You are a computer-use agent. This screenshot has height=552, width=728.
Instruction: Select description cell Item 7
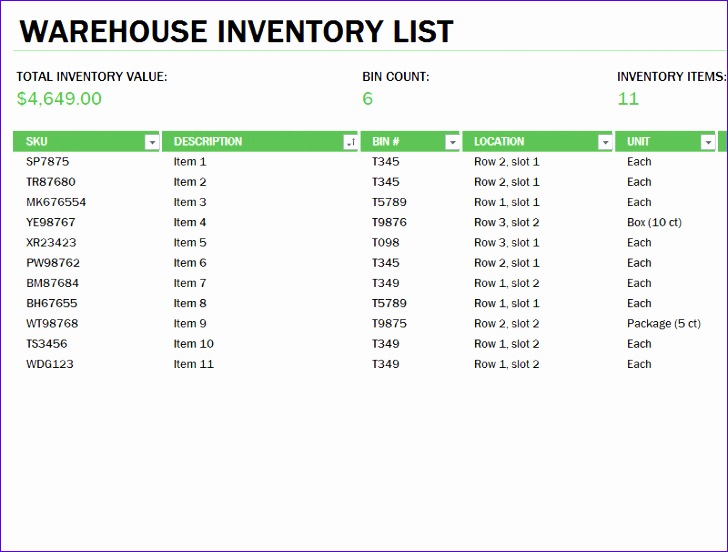(x=190, y=283)
